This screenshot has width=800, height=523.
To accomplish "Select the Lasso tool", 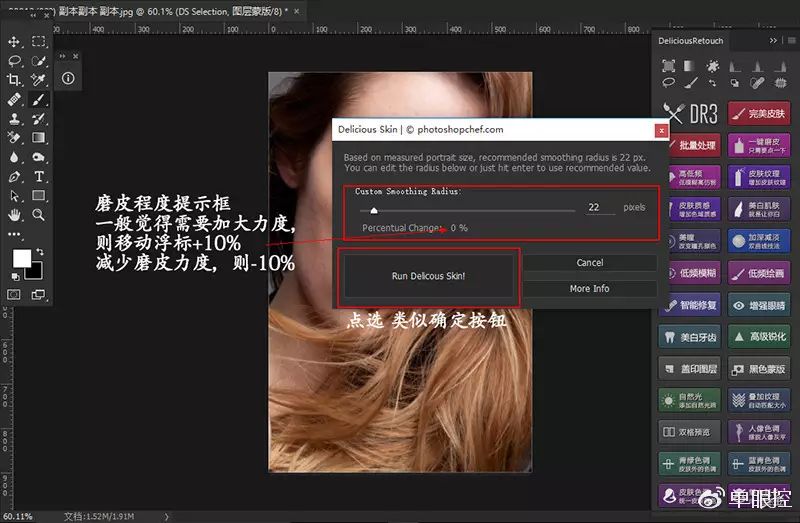I will [14, 61].
